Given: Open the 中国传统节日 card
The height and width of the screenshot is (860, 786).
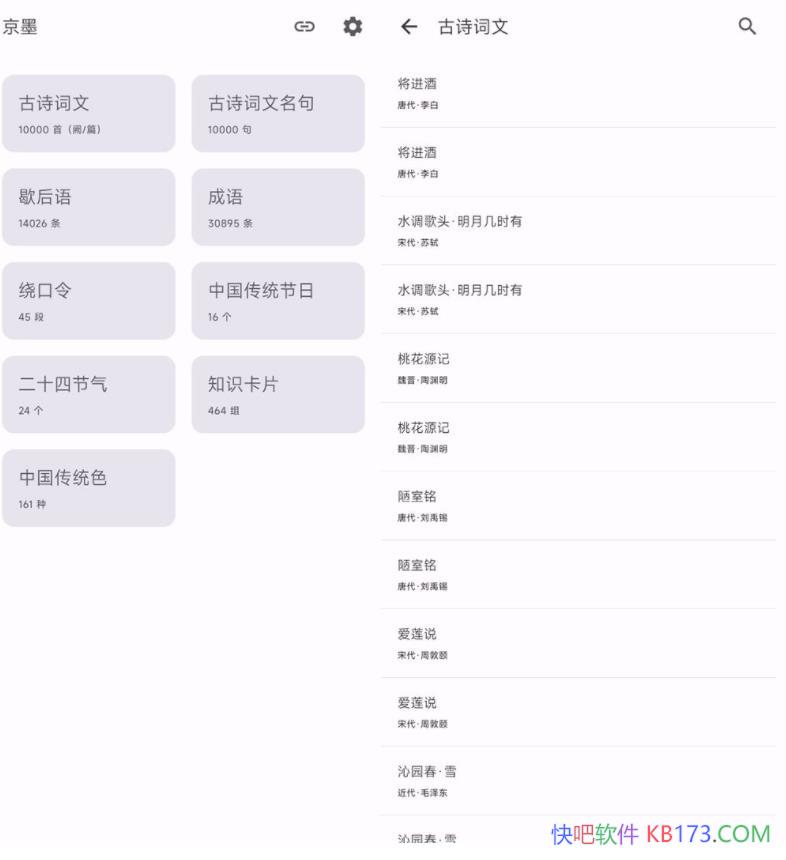Looking at the screenshot, I should pos(278,301).
